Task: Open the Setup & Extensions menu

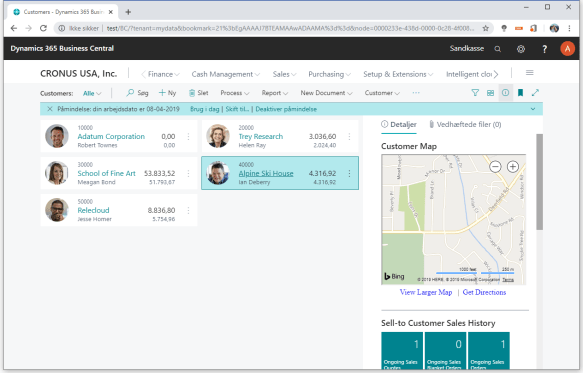Action: 398,74
